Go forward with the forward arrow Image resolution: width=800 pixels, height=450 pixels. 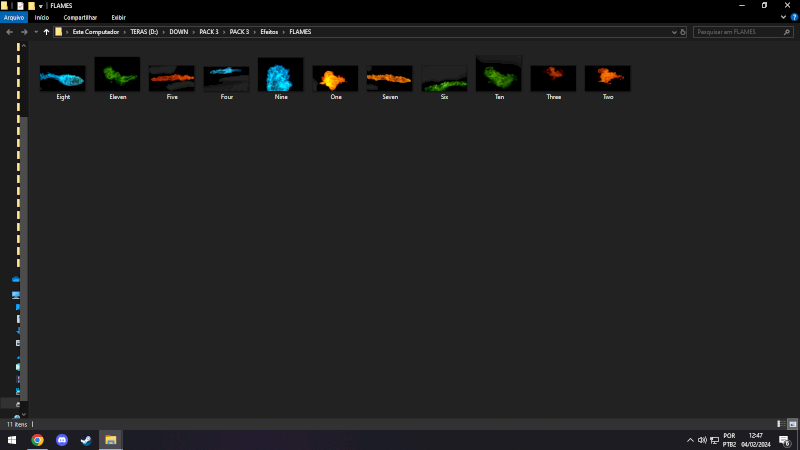[24, 32]
